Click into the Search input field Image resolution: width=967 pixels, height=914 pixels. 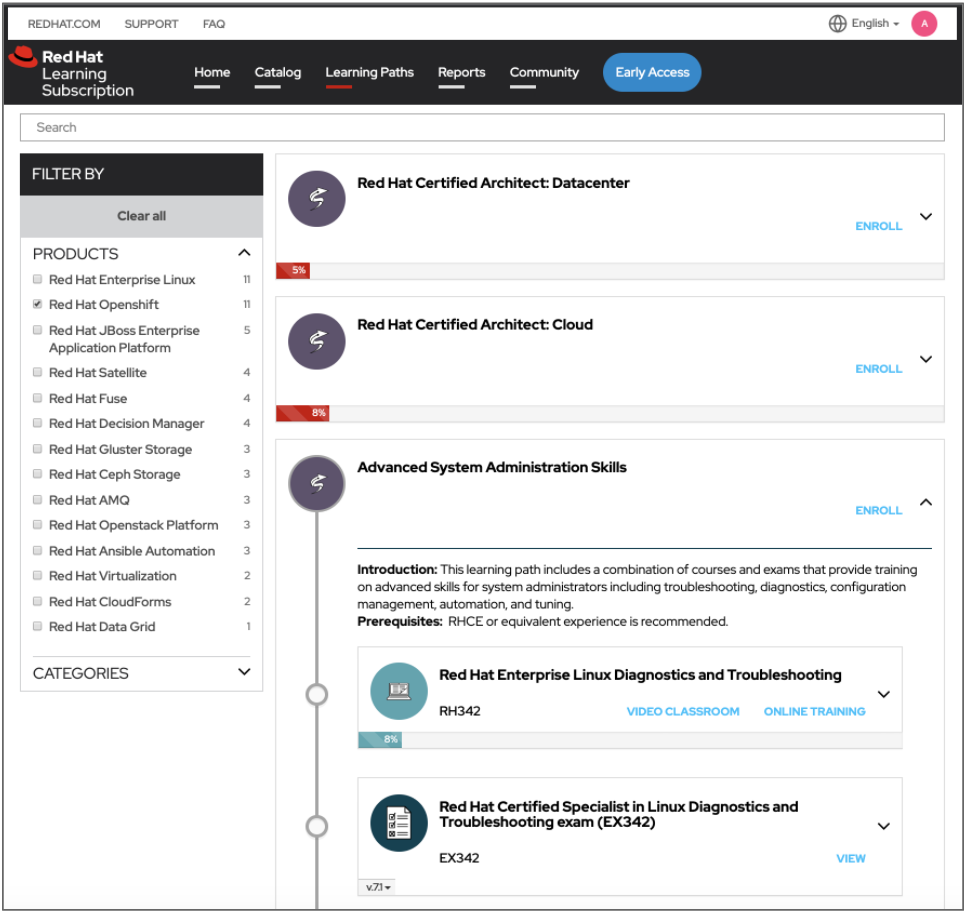482,127
